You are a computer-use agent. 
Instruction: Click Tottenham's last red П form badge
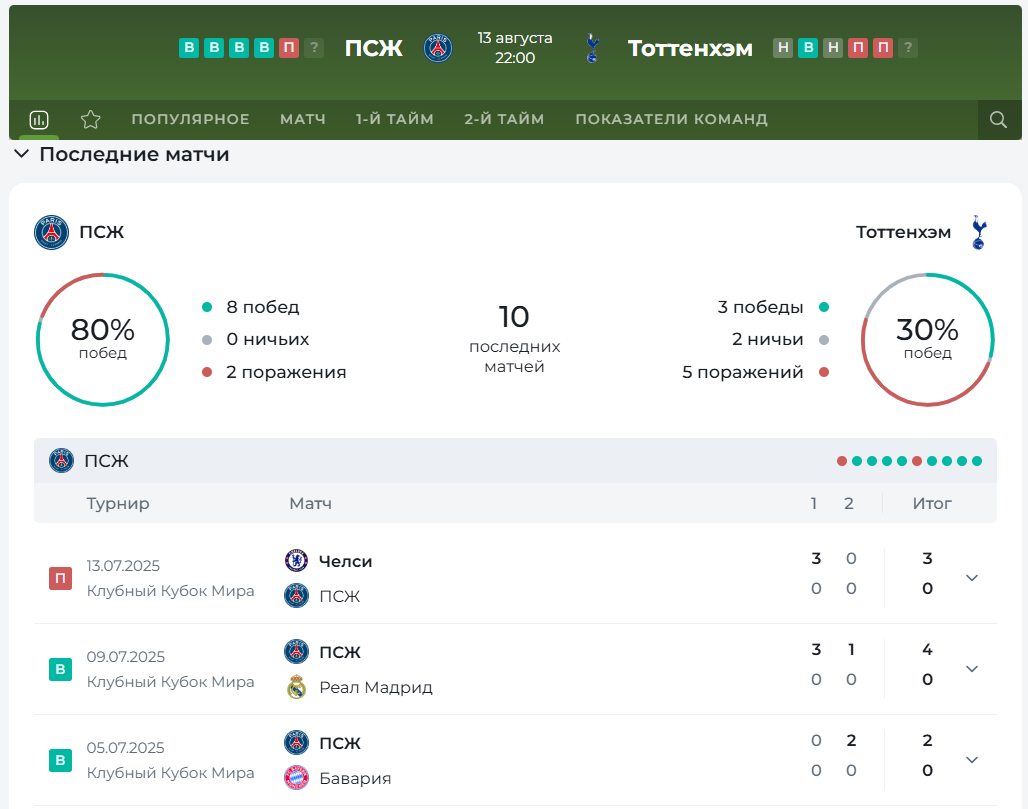click(x=882, y=48)
